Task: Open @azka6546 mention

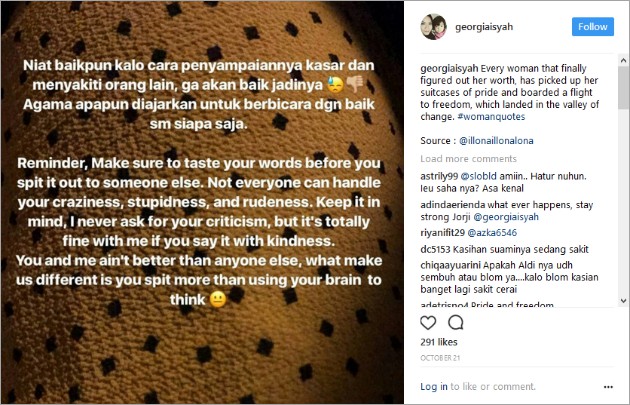Action: point(492,233)
